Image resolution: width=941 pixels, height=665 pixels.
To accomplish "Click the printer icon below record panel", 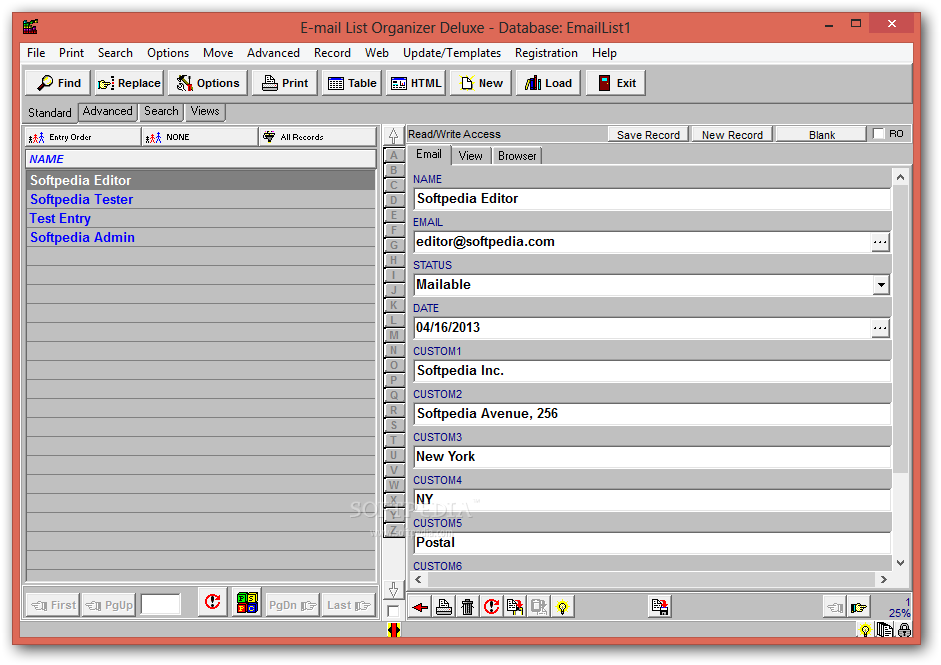I will pos(444,607).
